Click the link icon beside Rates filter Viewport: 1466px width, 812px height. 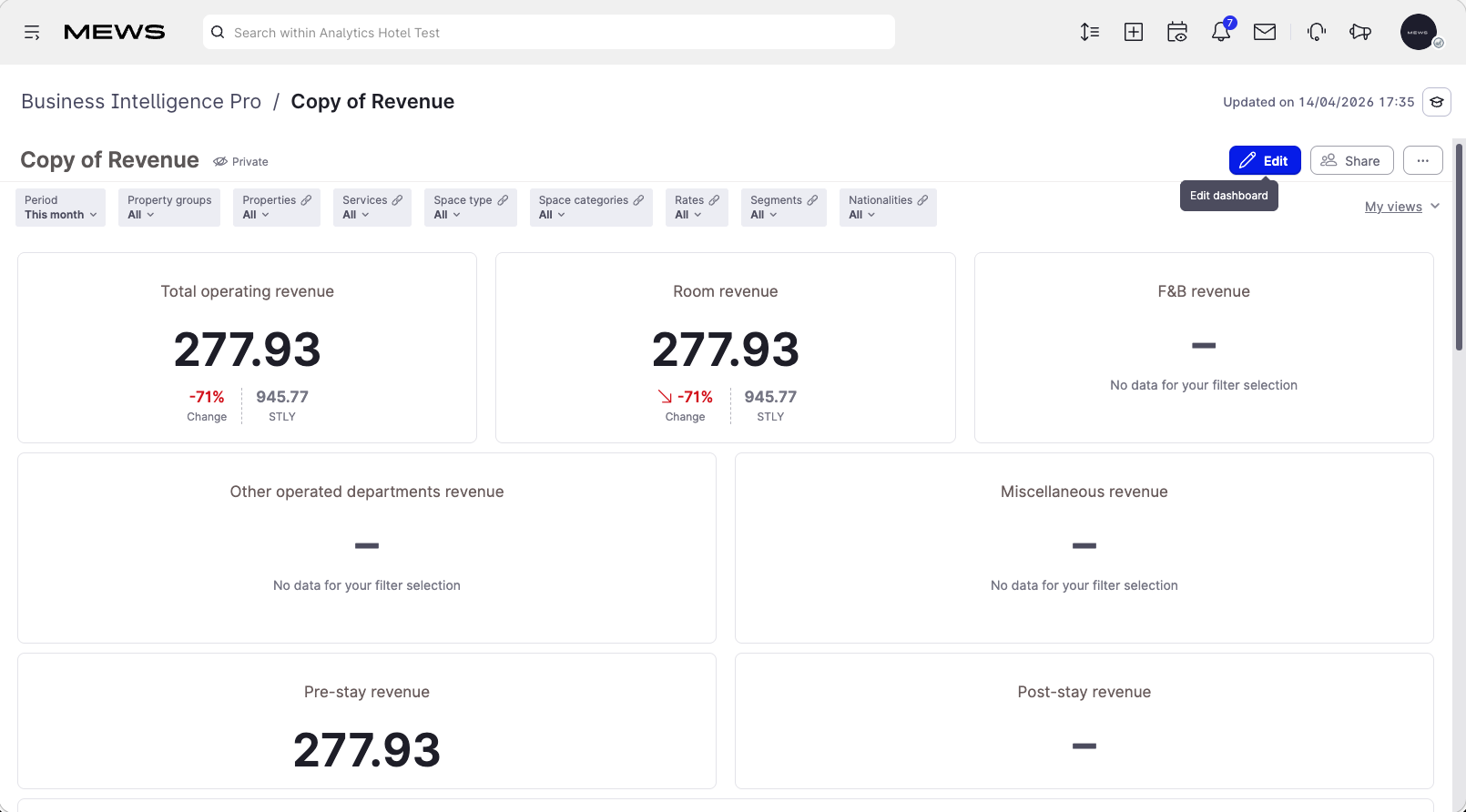[714, 200]
